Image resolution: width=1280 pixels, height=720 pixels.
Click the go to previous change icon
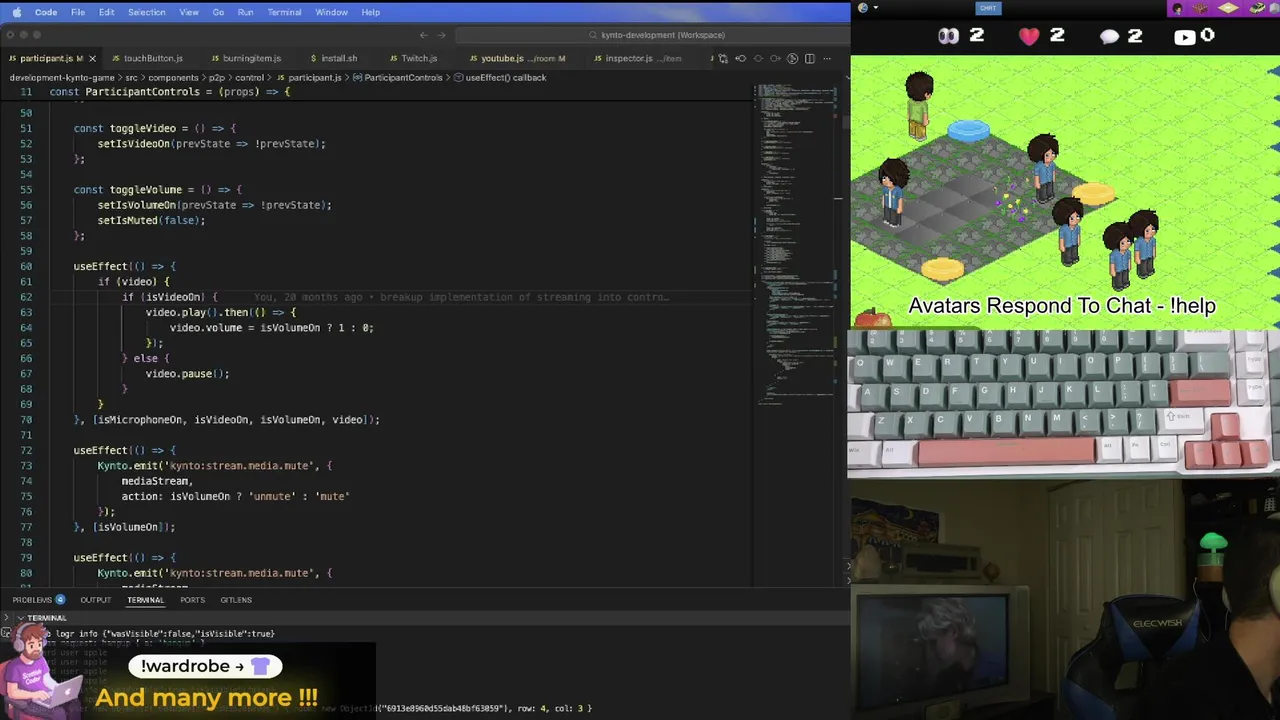point(741,58)
